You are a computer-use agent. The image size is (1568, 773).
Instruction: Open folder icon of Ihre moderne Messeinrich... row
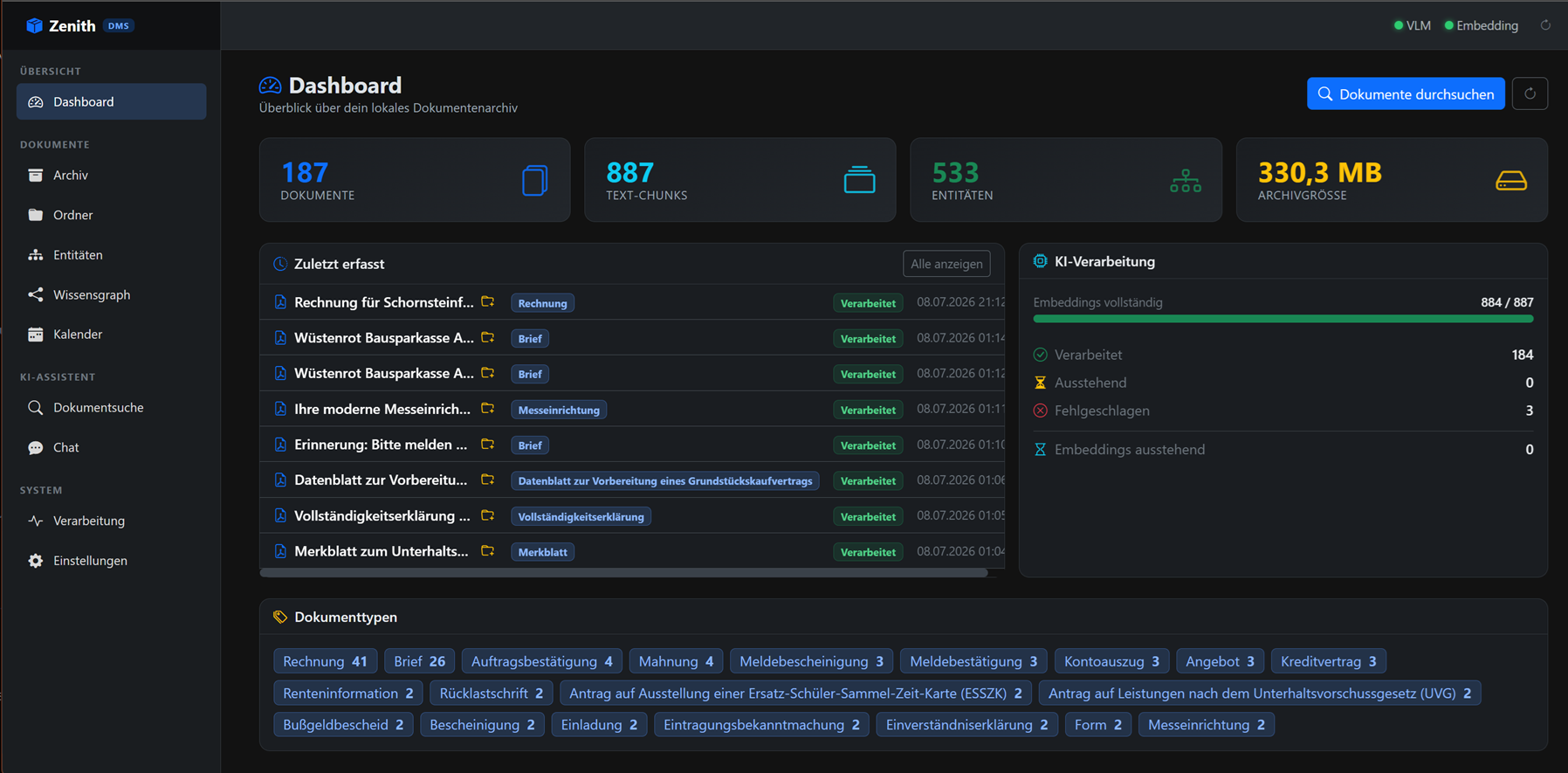488,409
